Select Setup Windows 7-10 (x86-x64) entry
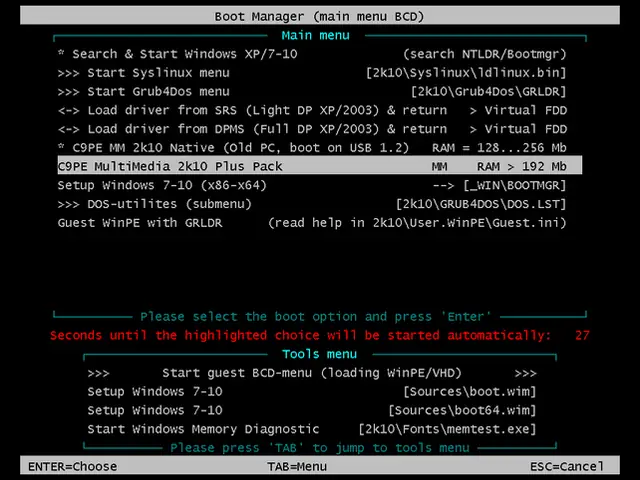640x480 pixels. tap(320, 185)
